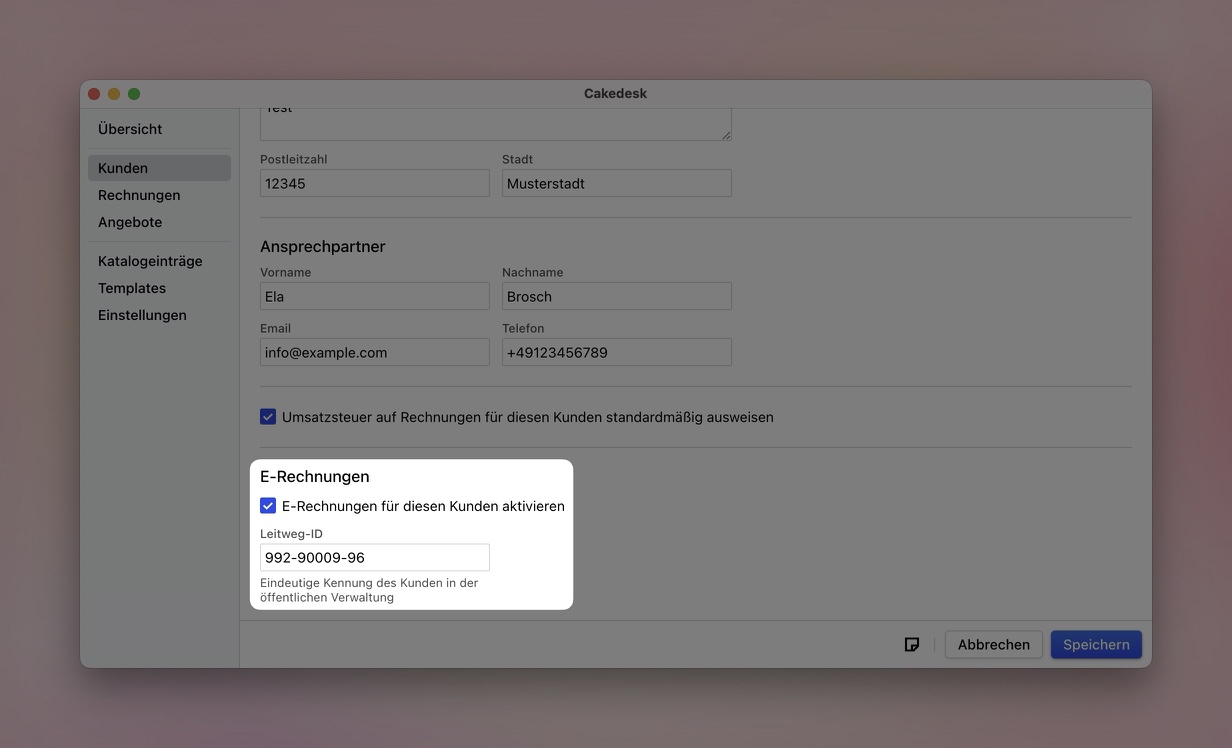This screenshot has width=1232, height=748.
Task: Open Einstellungen
Action: pyautogui.click(x=142, y=314)
